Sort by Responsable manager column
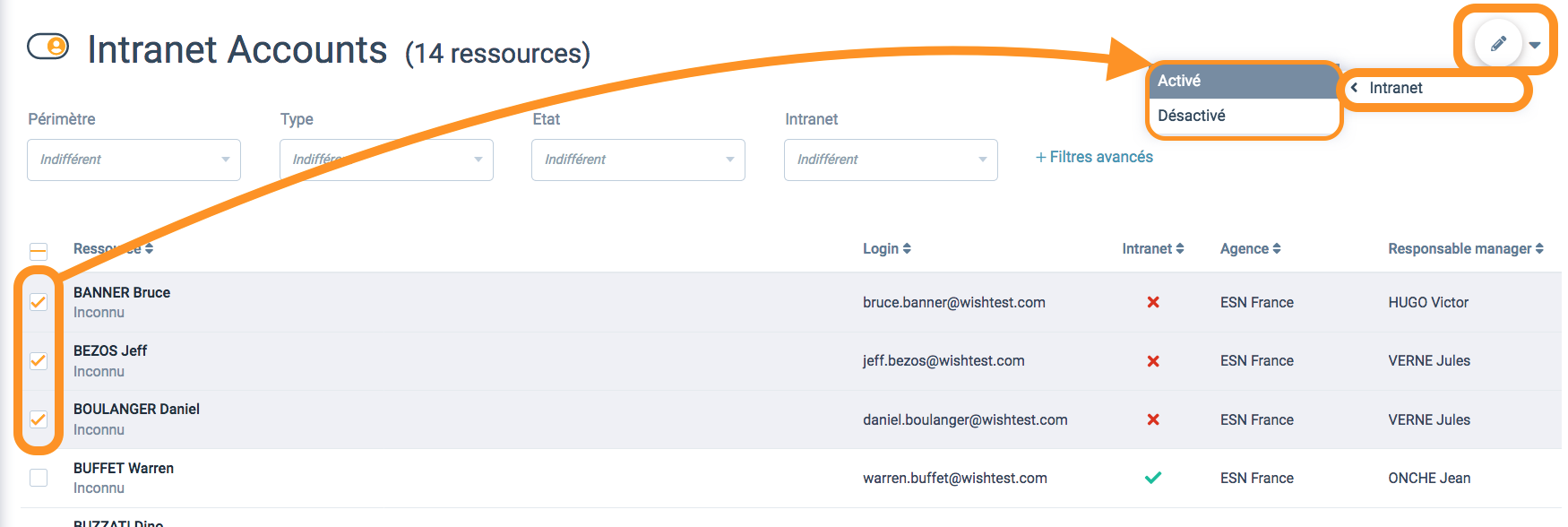This screenshot has height=527, width=1568. coord(1466,248)
